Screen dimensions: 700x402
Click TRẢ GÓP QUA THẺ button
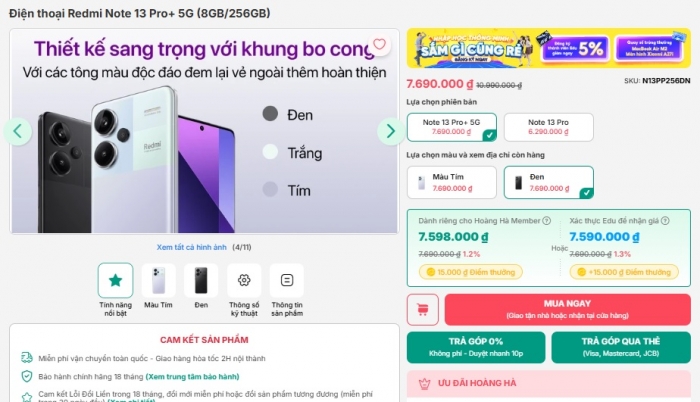(x=621, y=347)
